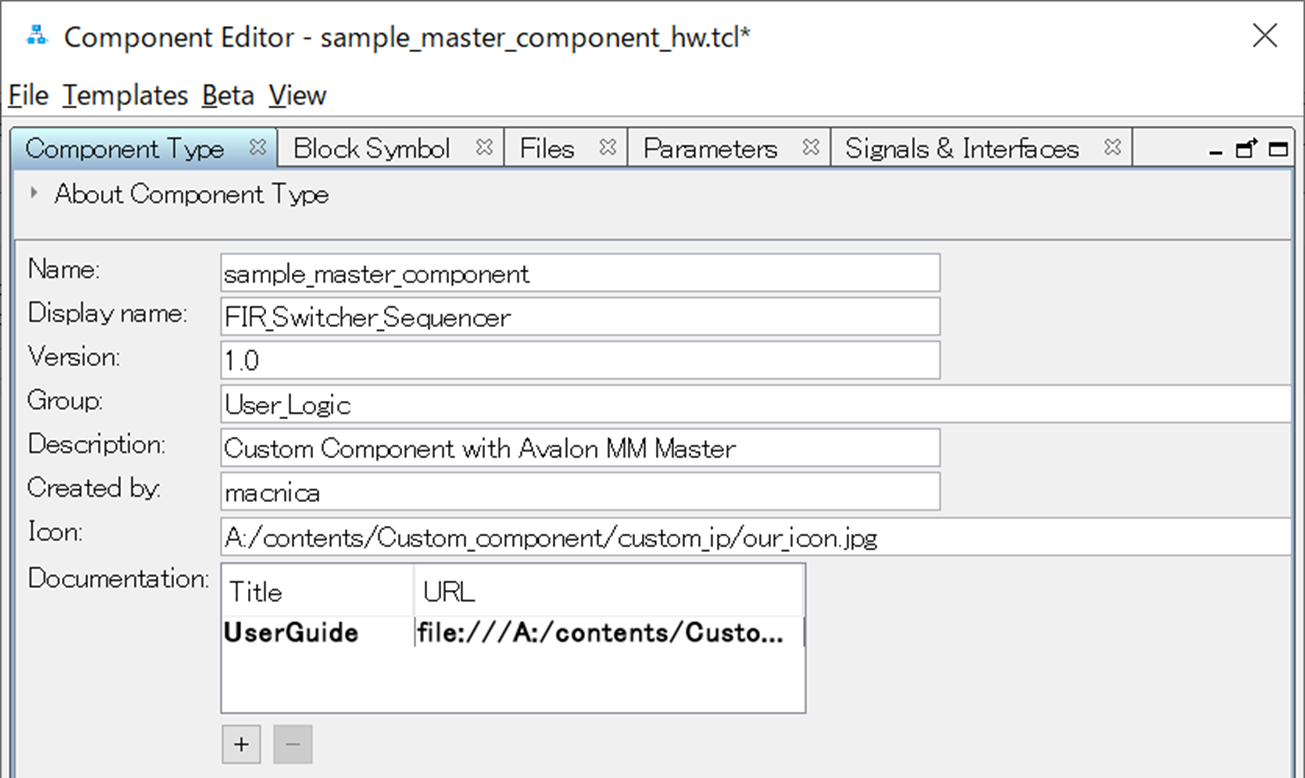Screen dimensions: 1305x778
Task: Open the File menu
Action: tap(26, 95)
